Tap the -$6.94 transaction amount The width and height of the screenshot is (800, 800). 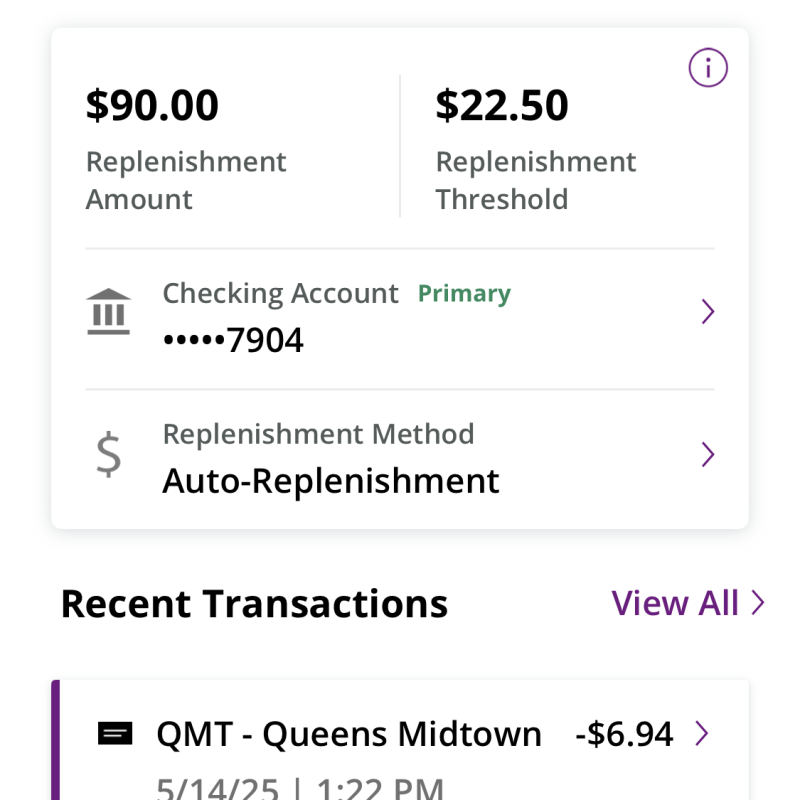coord(624,734)
